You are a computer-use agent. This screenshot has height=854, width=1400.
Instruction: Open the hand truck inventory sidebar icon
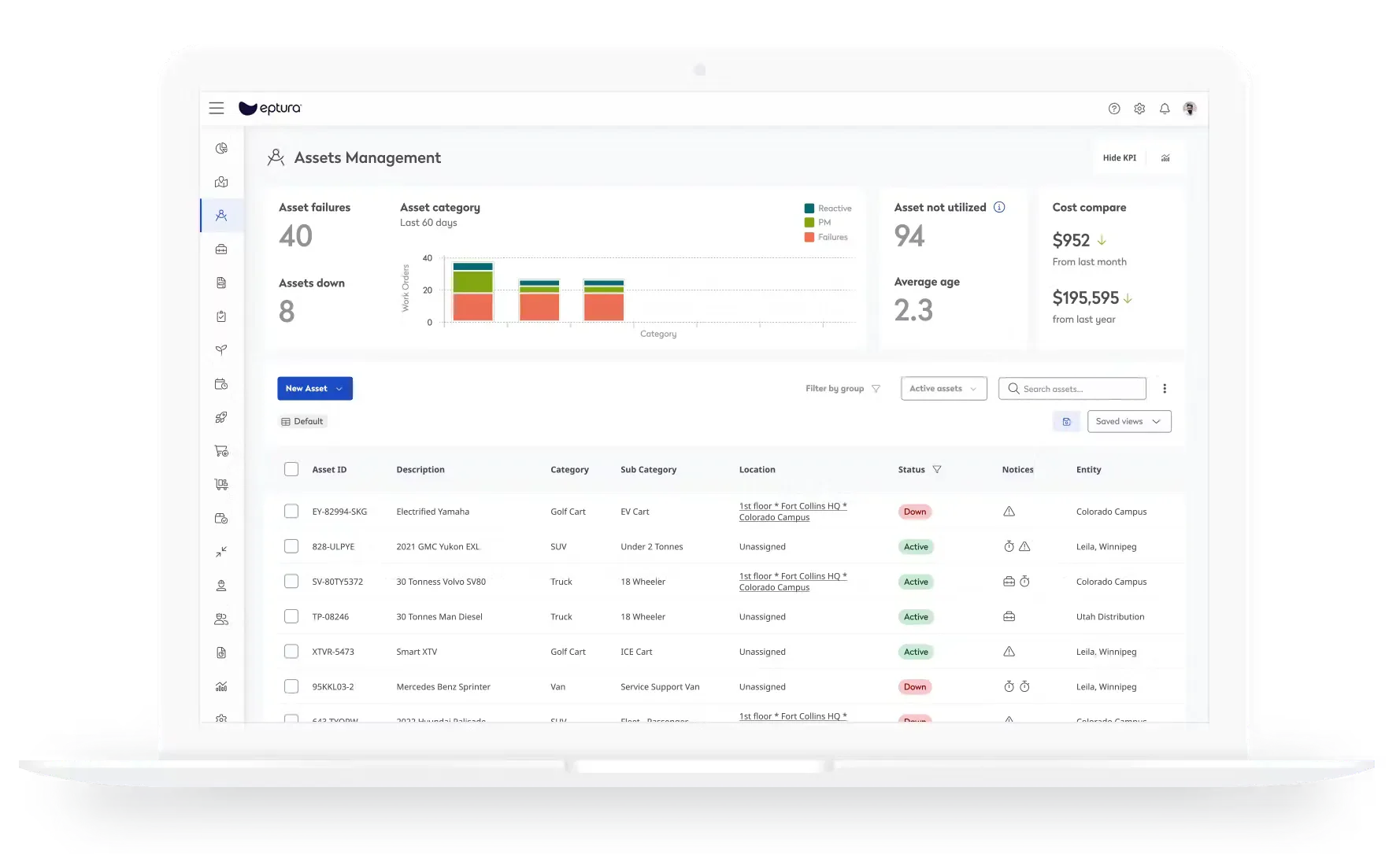pos(221,484)
